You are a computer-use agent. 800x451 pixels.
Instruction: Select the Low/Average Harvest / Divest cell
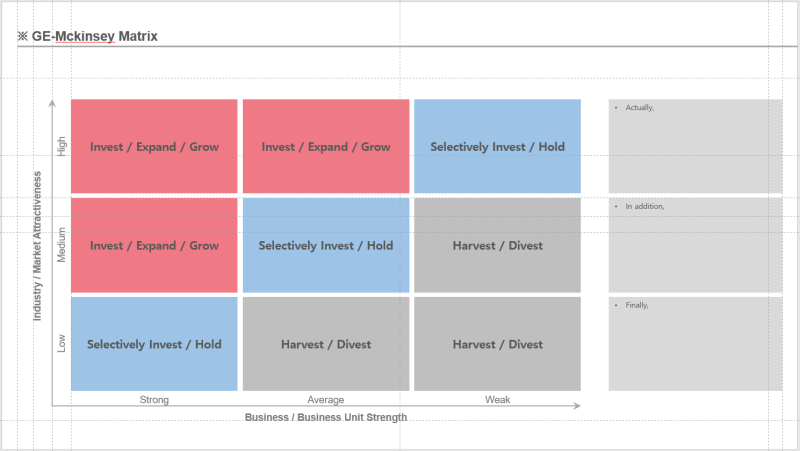(326, 344)
